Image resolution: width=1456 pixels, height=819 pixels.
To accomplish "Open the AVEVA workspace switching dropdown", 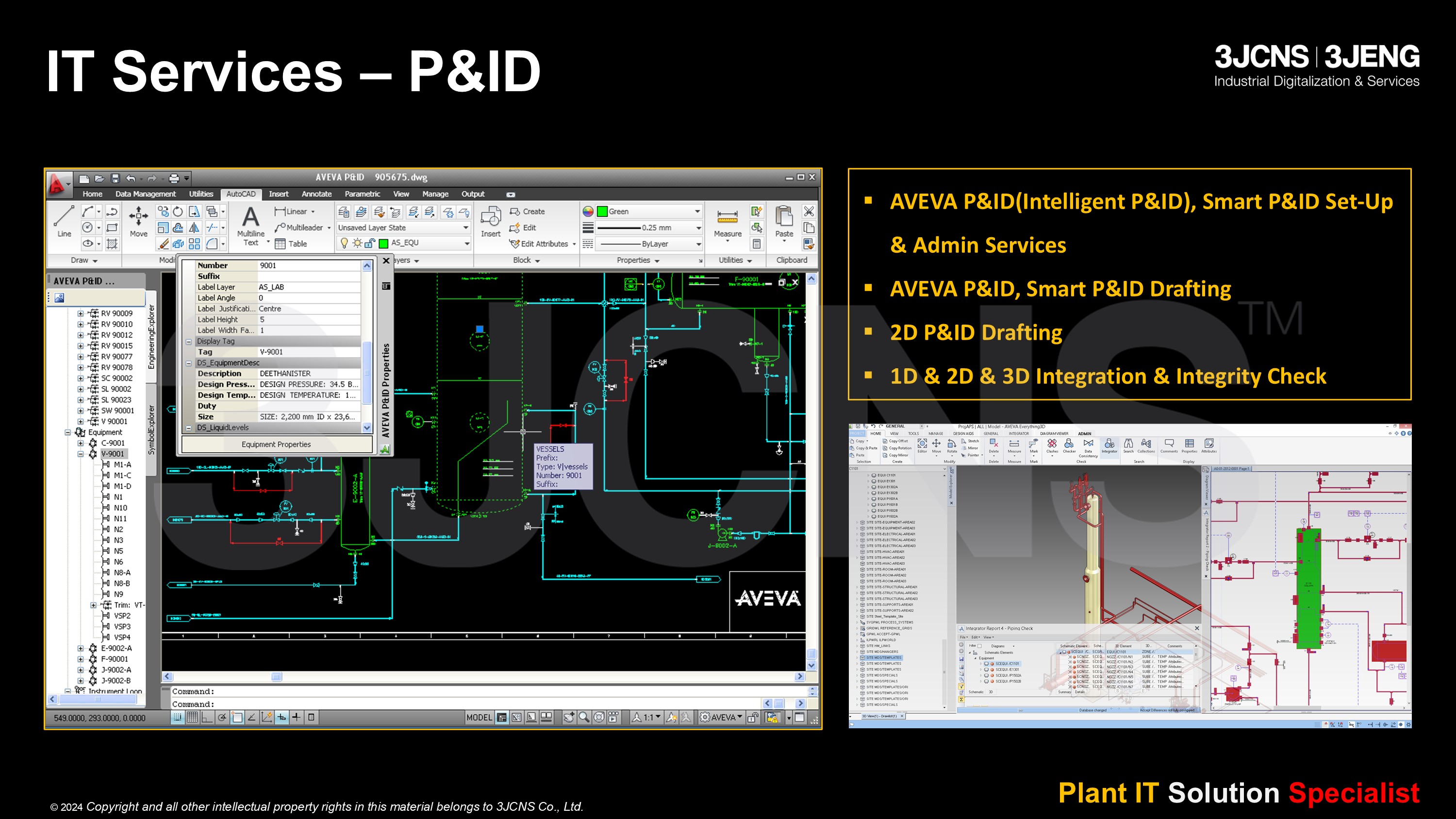I will [x=721, y=717].
